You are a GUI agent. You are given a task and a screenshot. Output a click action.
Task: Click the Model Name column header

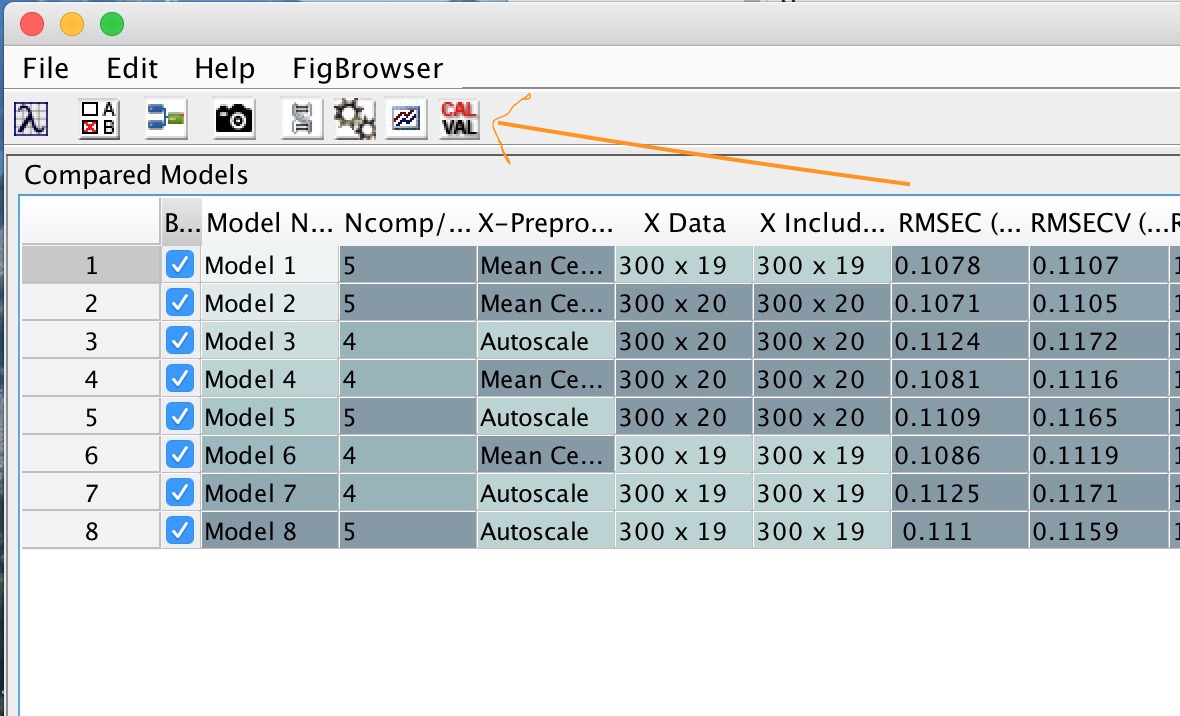pos(269,223)
